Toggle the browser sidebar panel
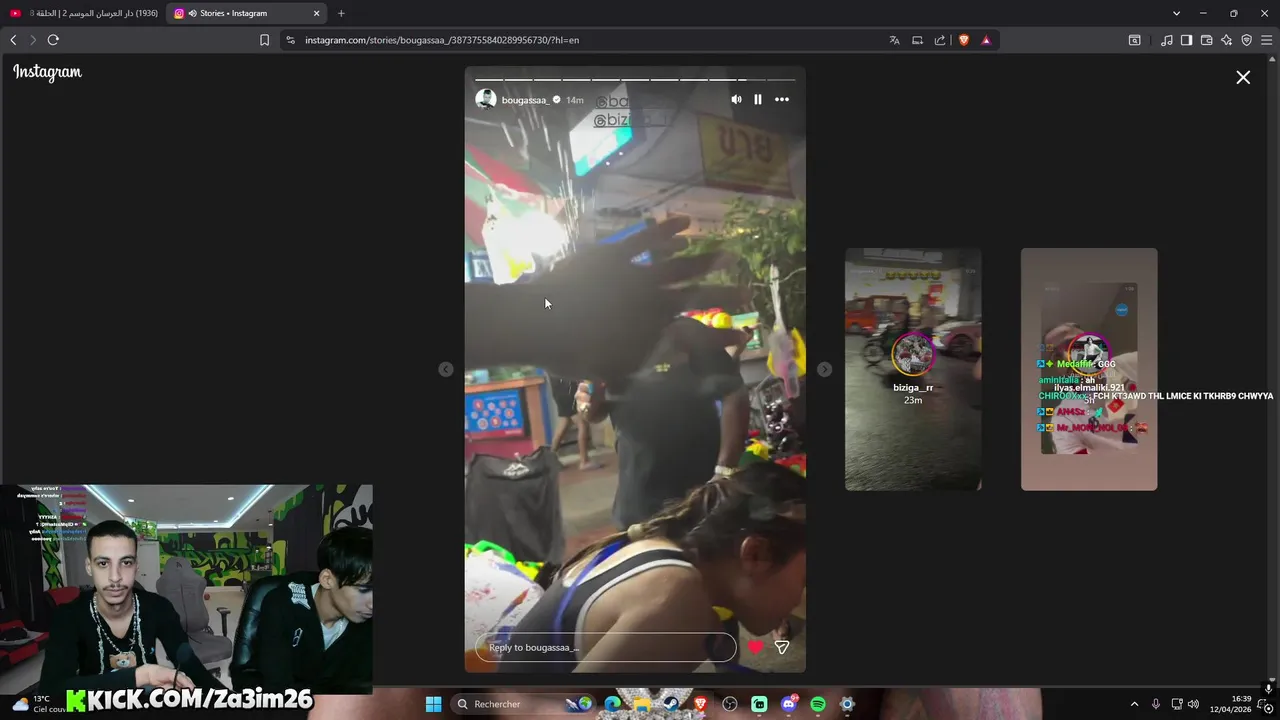 pyautogui.click(x=1186, y=40)
